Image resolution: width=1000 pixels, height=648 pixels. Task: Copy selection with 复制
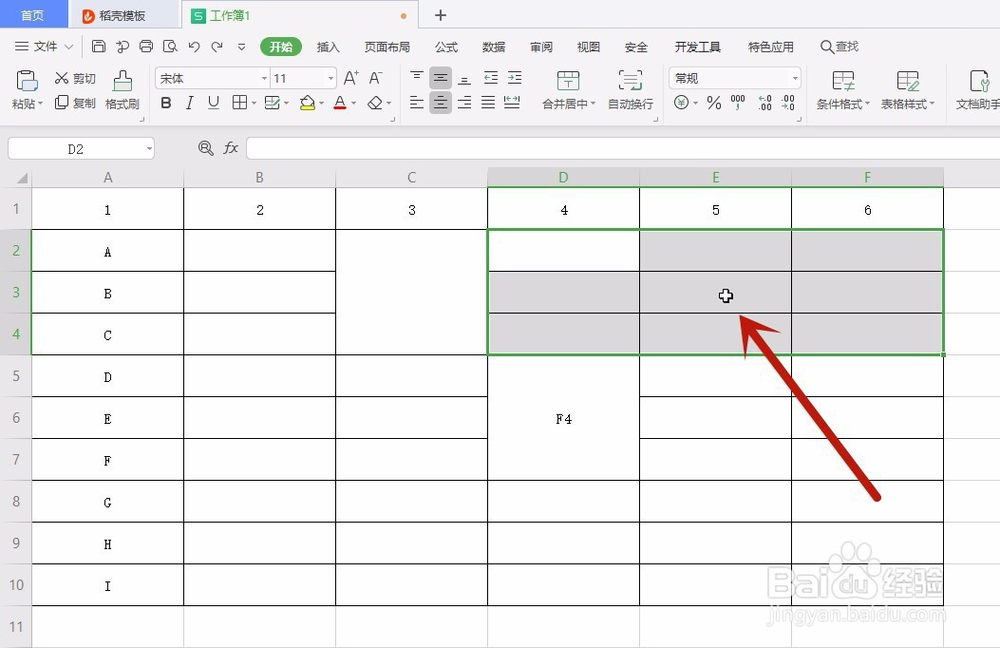tap(75, 103)
